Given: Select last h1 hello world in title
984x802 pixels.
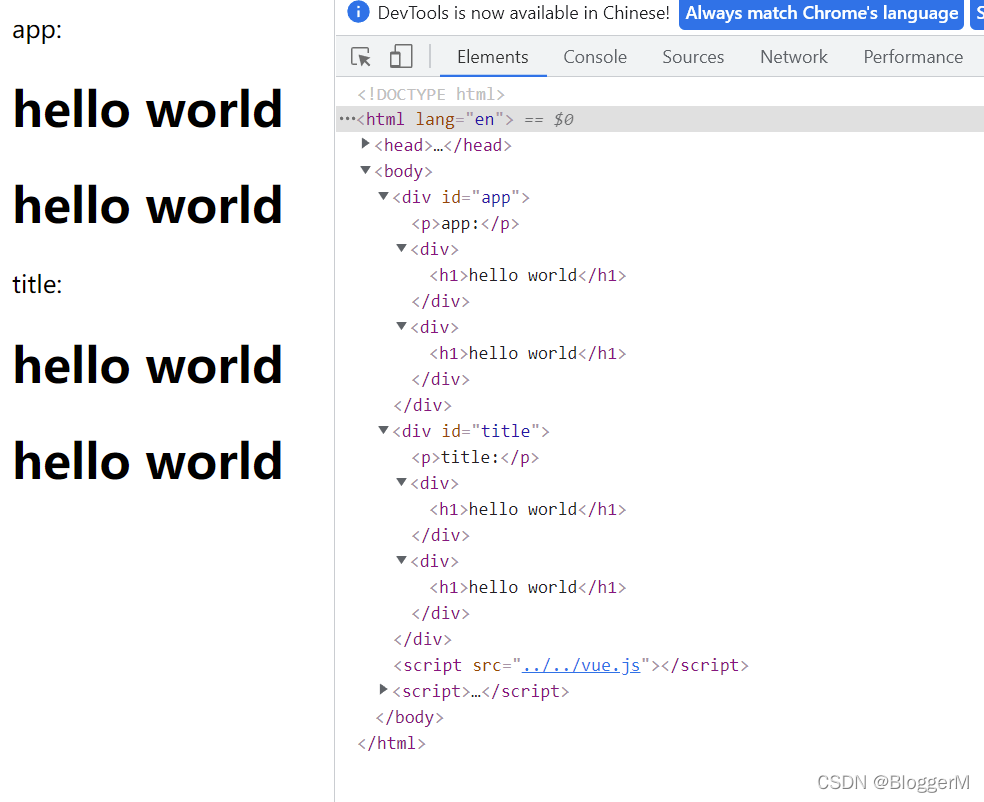Looking at the screenshot, I should pos(528,587).
